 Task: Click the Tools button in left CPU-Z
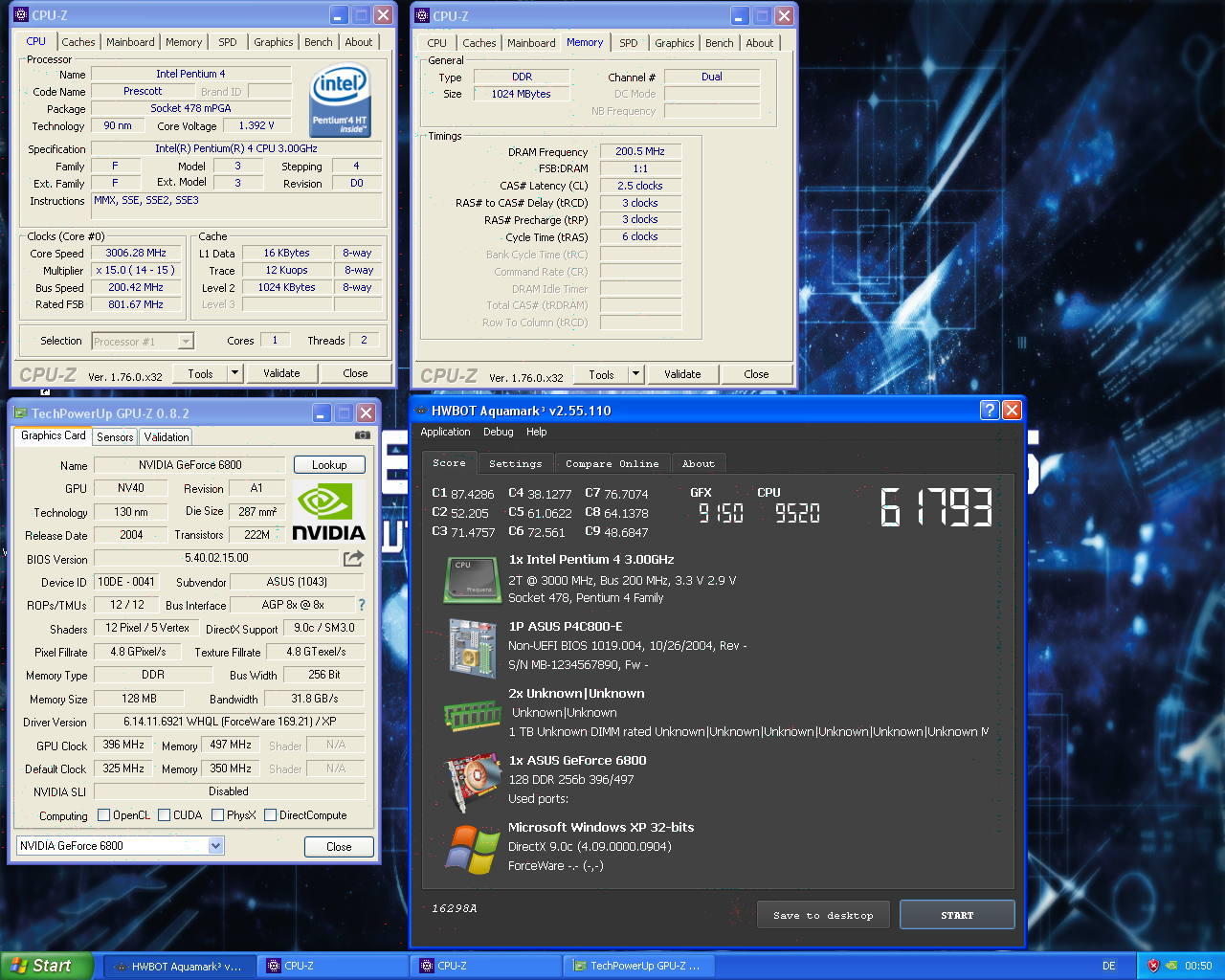click(200, 373)
